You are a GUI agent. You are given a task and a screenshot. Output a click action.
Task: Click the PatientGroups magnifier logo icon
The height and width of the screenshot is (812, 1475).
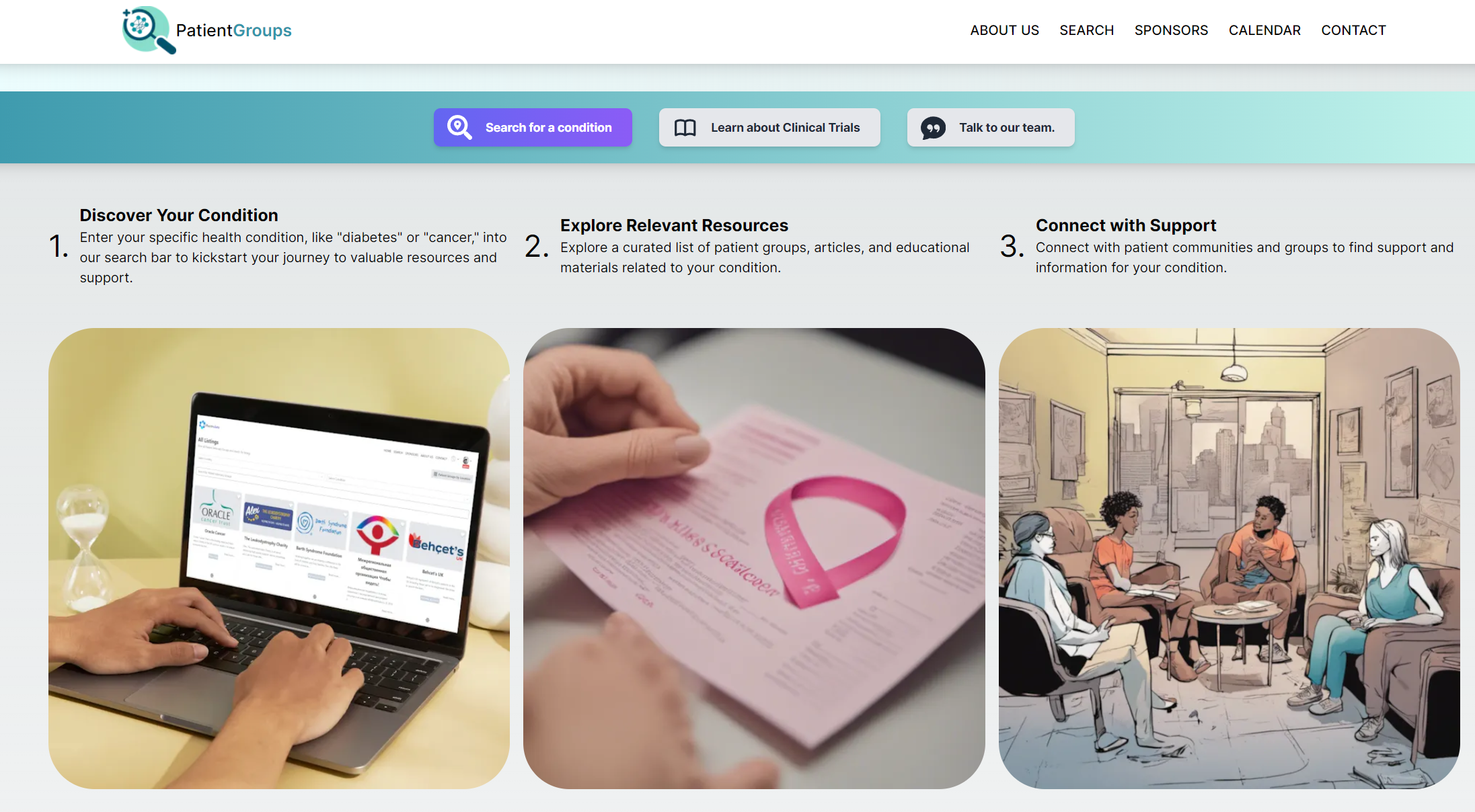pyautogui.click(x=149, y=30)
